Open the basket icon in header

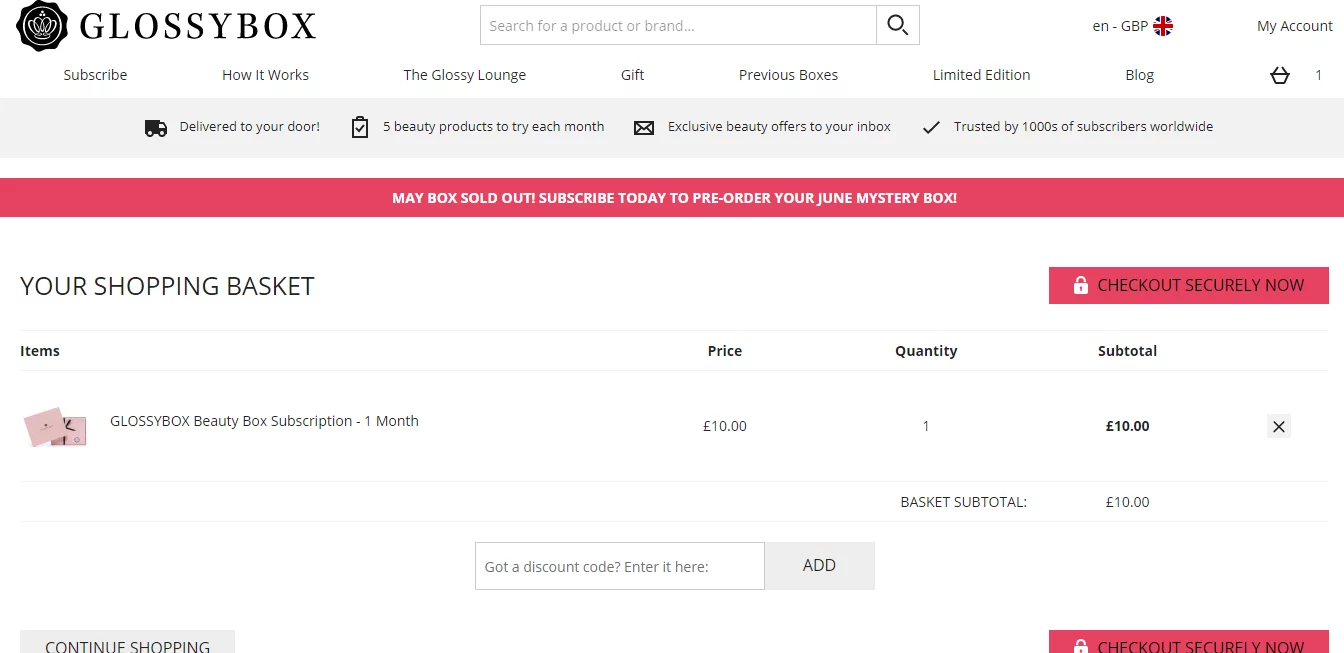pos(1280,75)
